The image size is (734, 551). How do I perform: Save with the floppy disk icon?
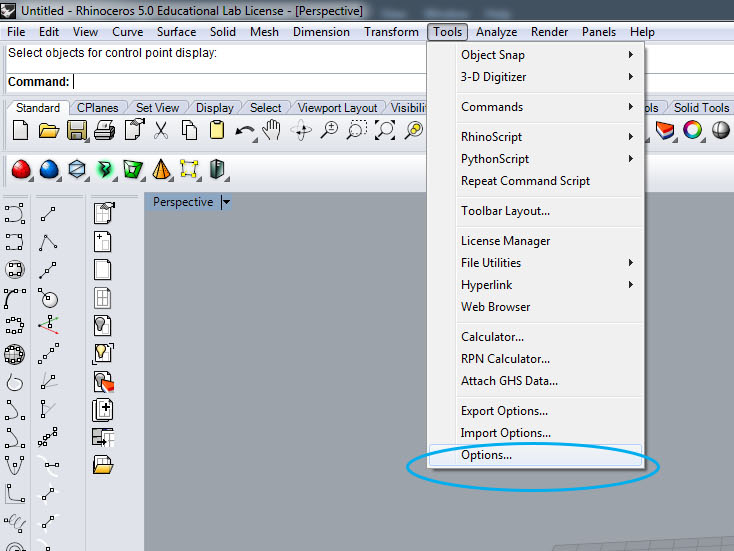point(77,130)
